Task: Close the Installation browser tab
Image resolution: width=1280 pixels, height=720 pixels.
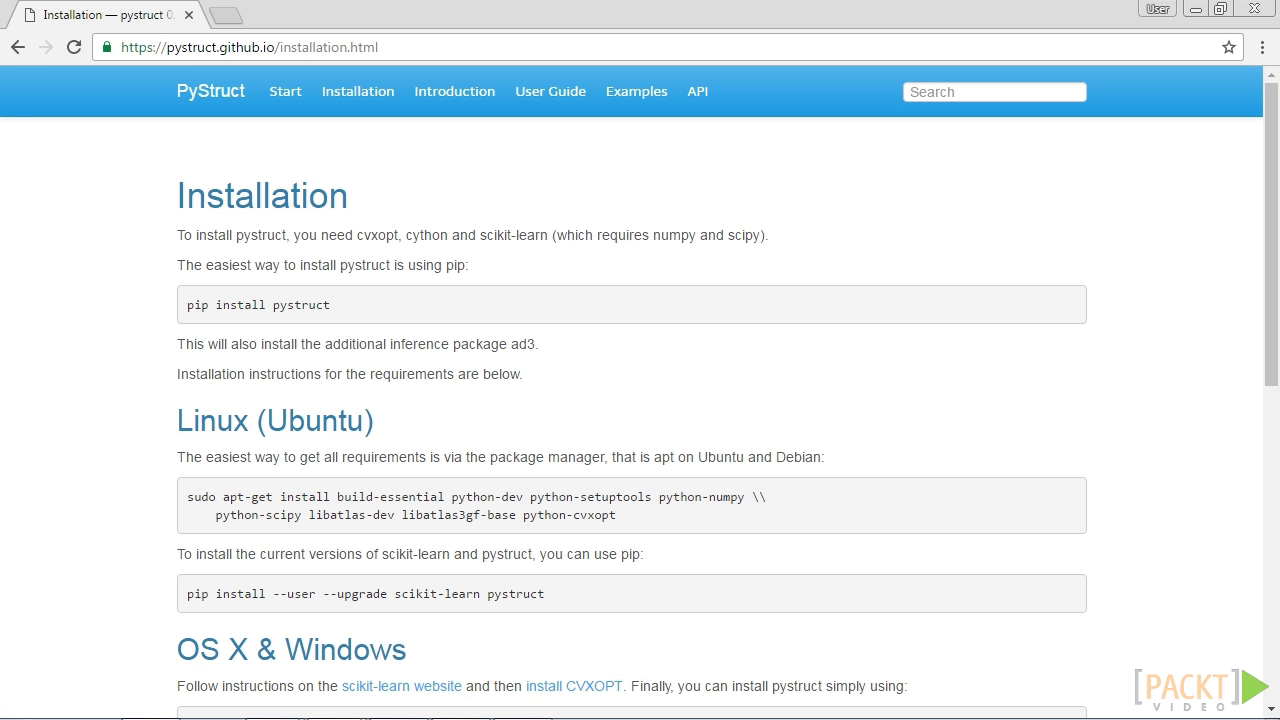Action: coord(189,15)
